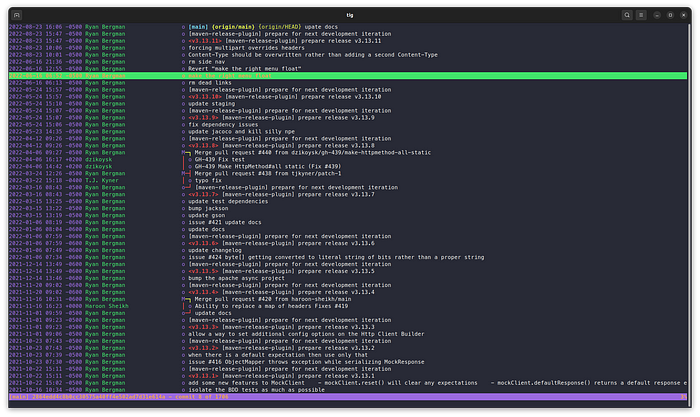Click the [main] branch label
Viewport: 700px width, 417px height.
coord(198,27)
